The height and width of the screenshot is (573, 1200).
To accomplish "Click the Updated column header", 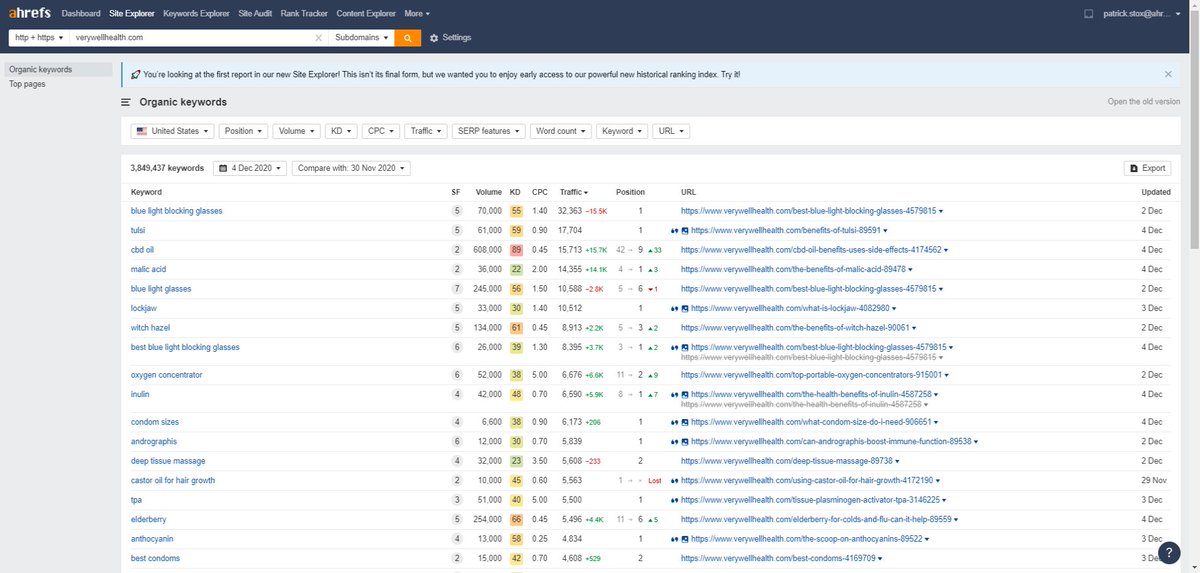I will click(1156, 192).
